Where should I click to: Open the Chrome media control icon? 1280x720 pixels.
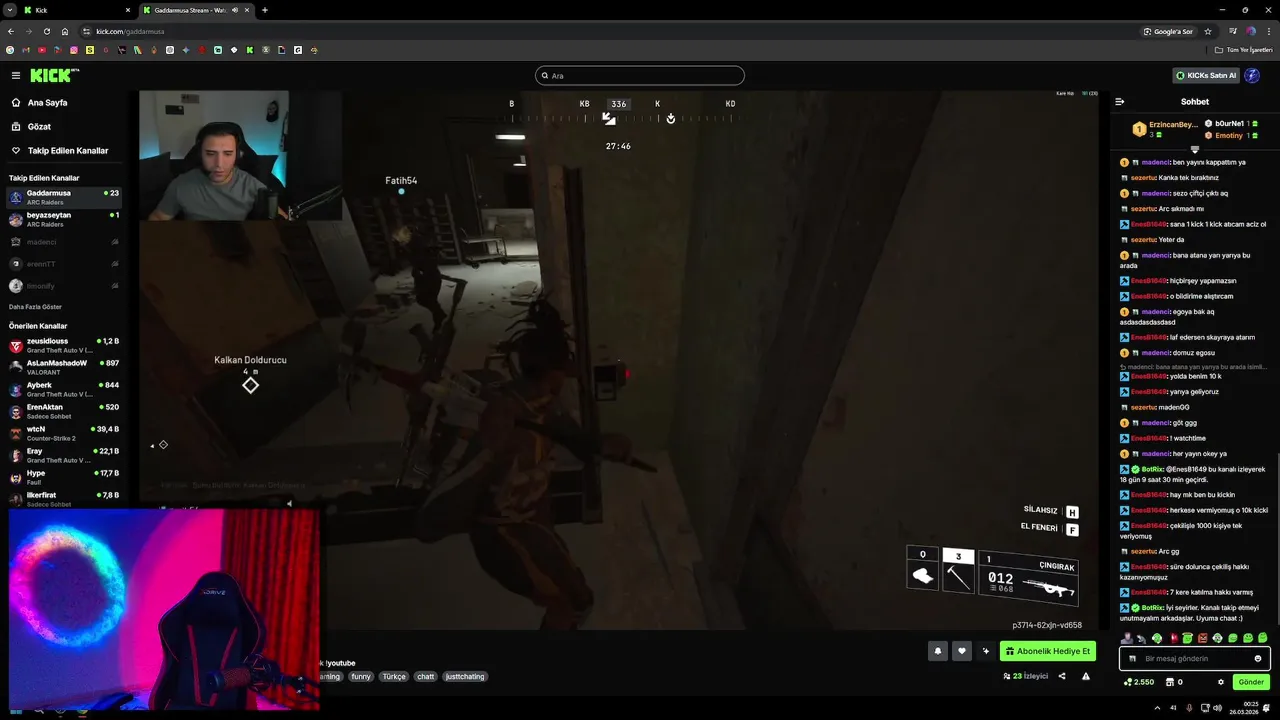coord(1233,31)
